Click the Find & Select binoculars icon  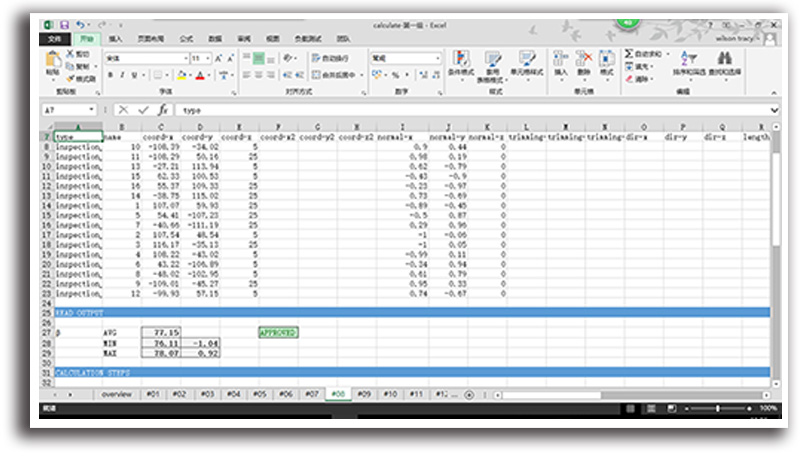point(727,62)
